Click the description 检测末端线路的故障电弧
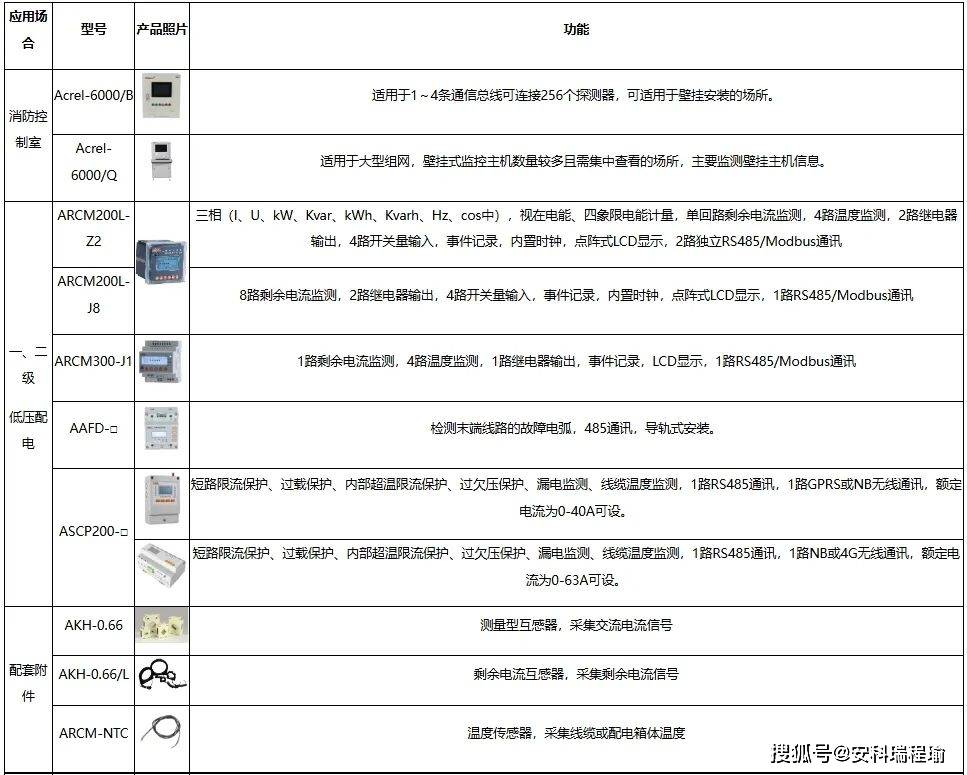The width and height of the screenshot is (967, 775). pyautogui.click(x=576, y=428)
